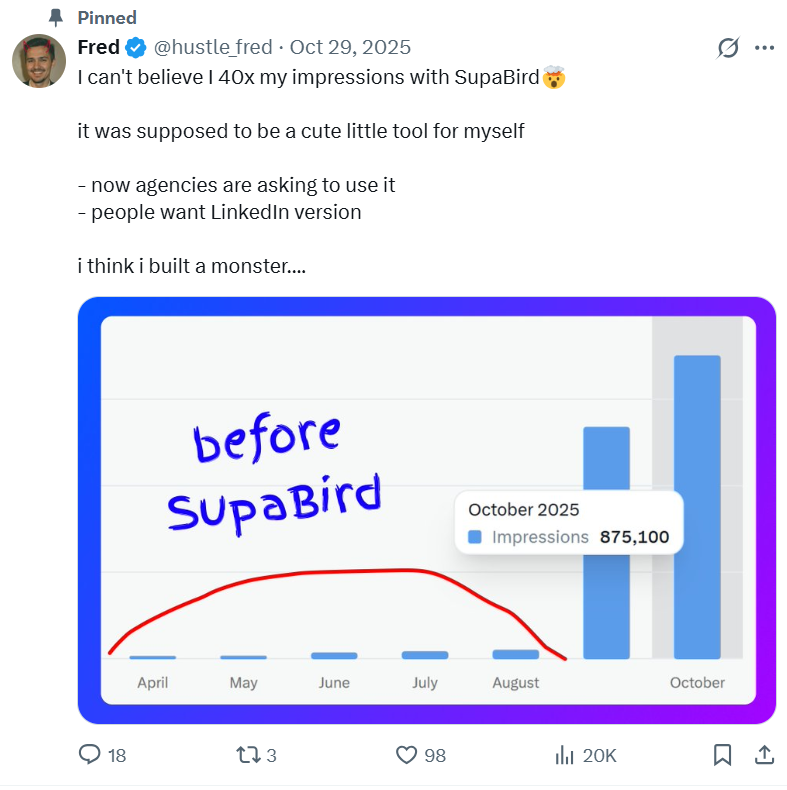Click the blue verified badge beside Fred
787x790 pixels.
137,47
